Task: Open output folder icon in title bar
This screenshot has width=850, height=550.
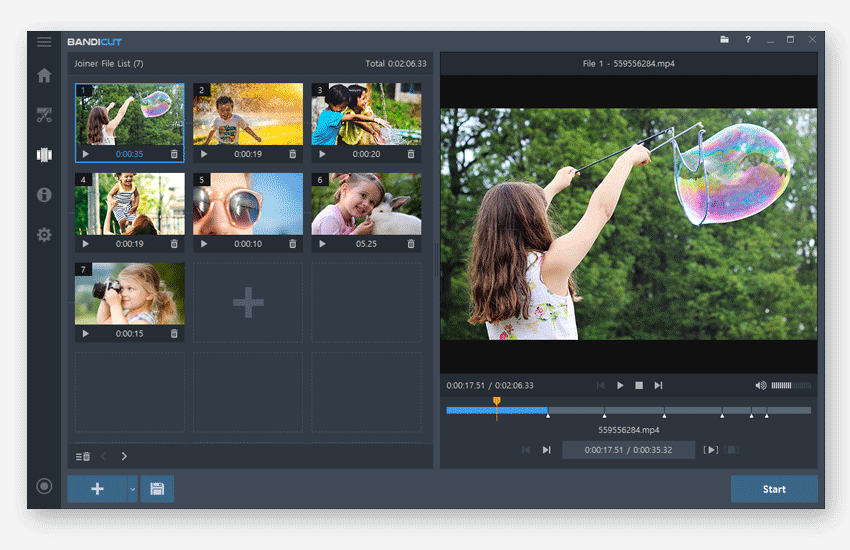Action: [x=724, y=40]
